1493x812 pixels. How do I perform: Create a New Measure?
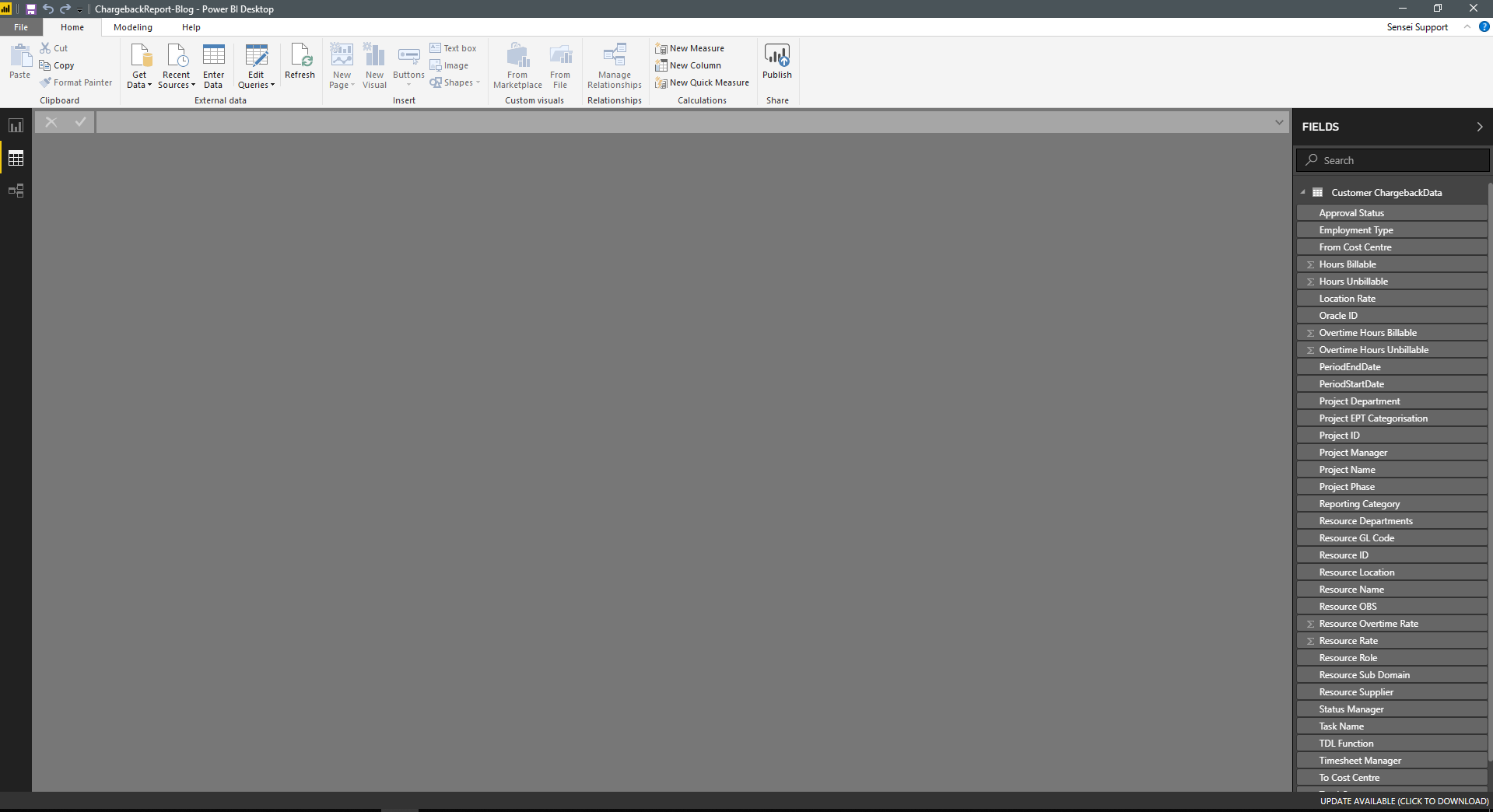pos(690,48)
